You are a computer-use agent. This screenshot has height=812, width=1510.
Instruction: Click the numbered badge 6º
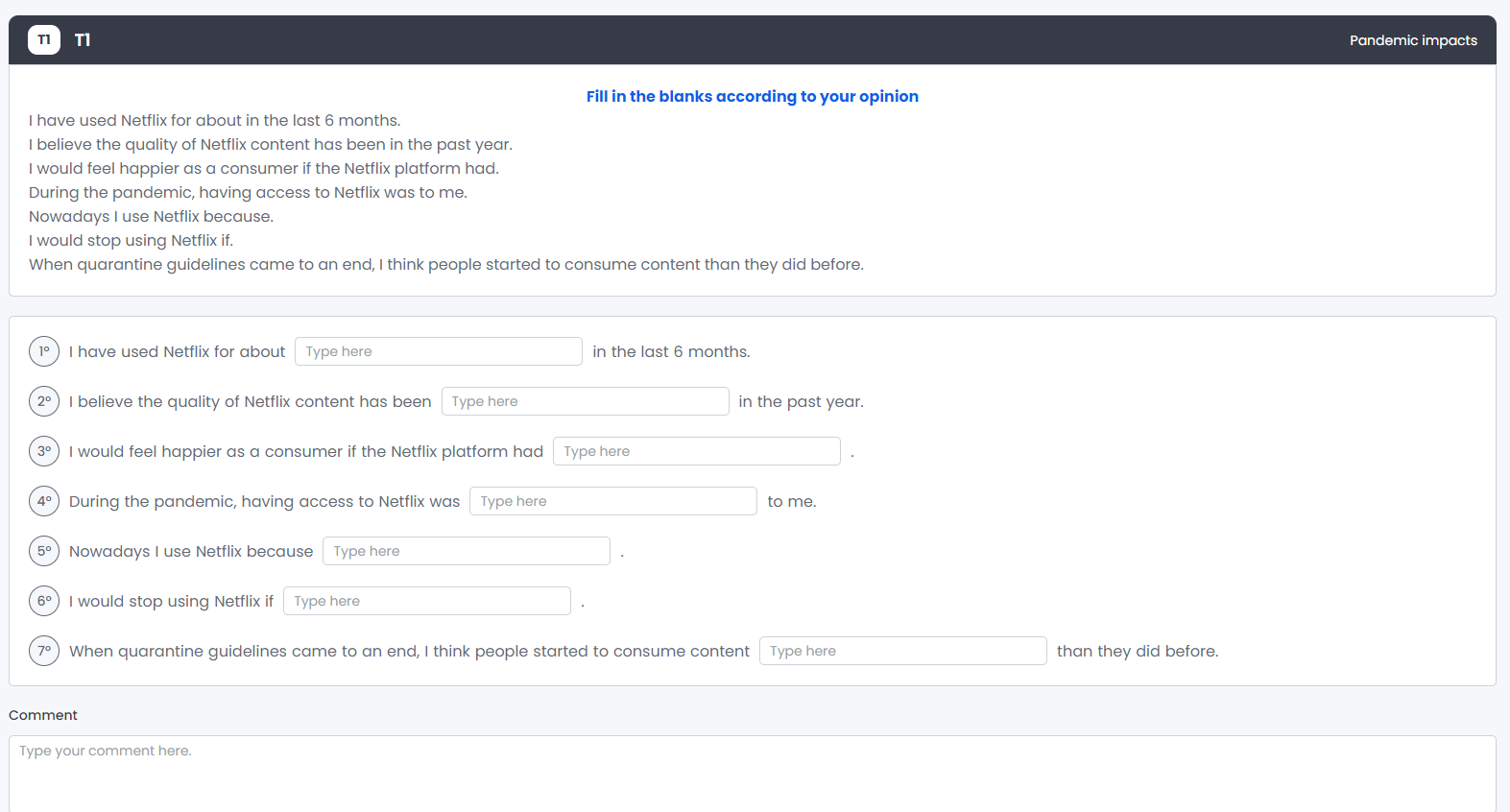44,601
